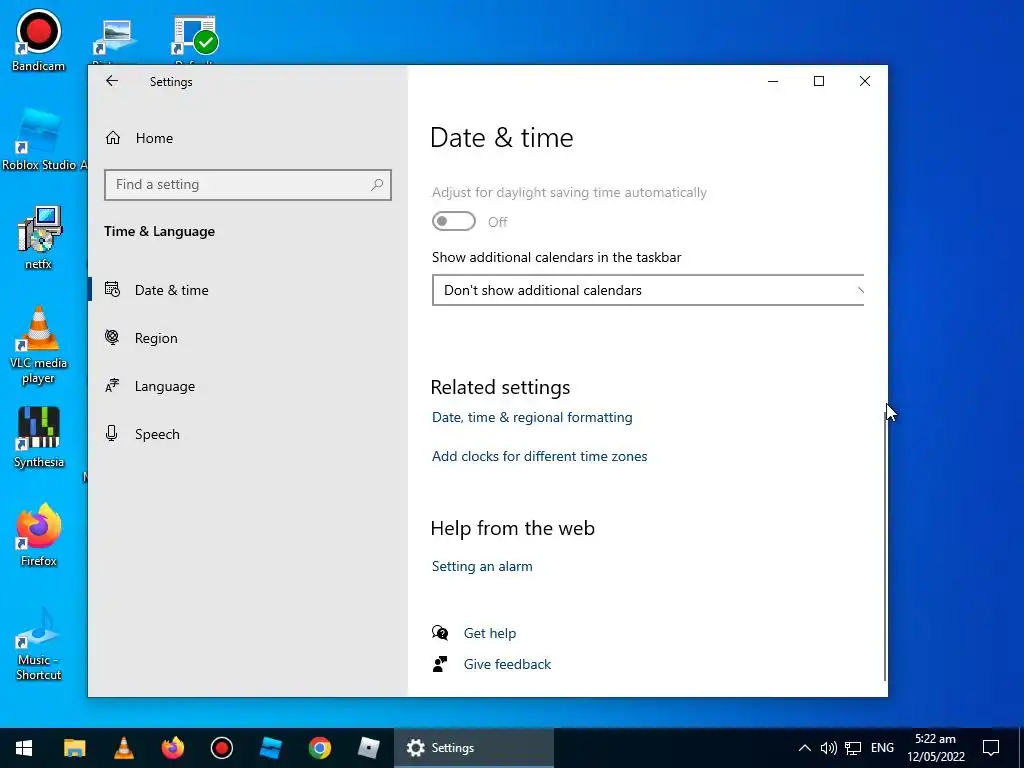Open the network status tray icon
1024x768 pixels.
pyautogui.click(x=852, y=748)
